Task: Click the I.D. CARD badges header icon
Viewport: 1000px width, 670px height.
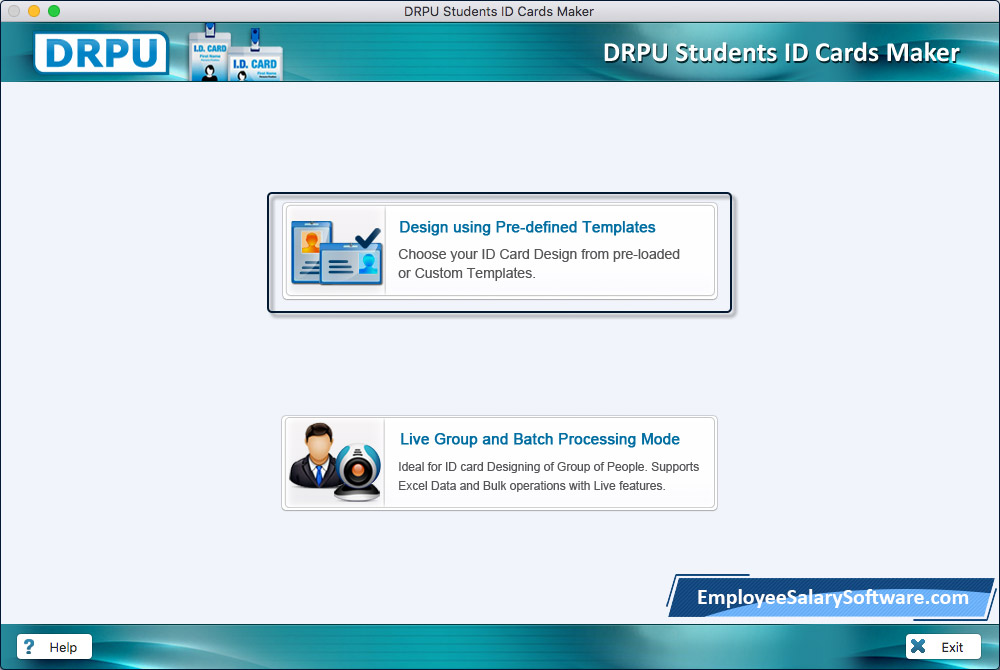Action: click(236, 53)
